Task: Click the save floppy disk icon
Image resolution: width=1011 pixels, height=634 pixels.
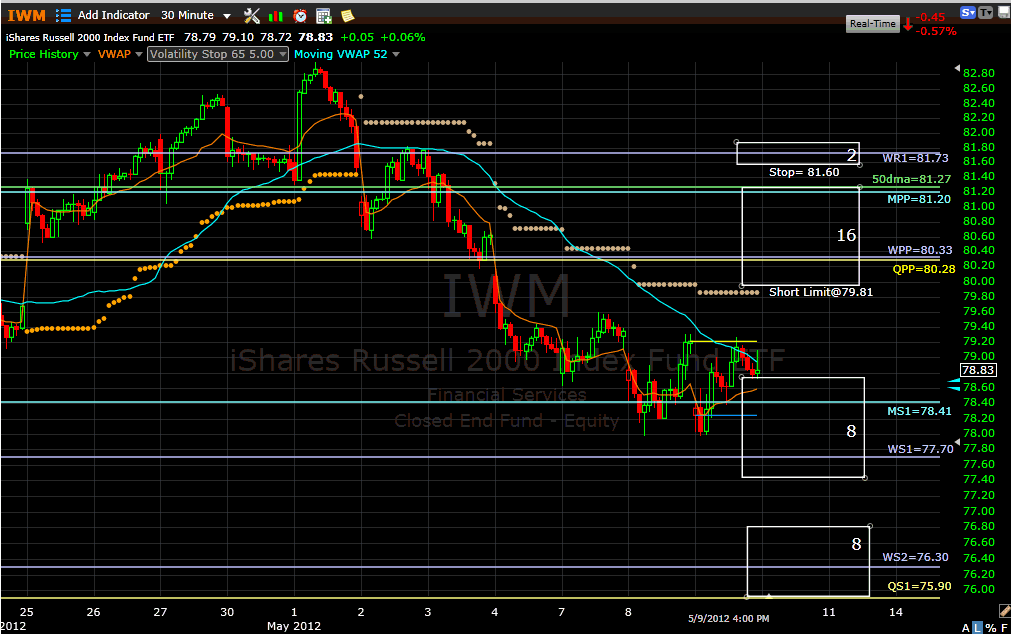Action: pos(1003,12)
